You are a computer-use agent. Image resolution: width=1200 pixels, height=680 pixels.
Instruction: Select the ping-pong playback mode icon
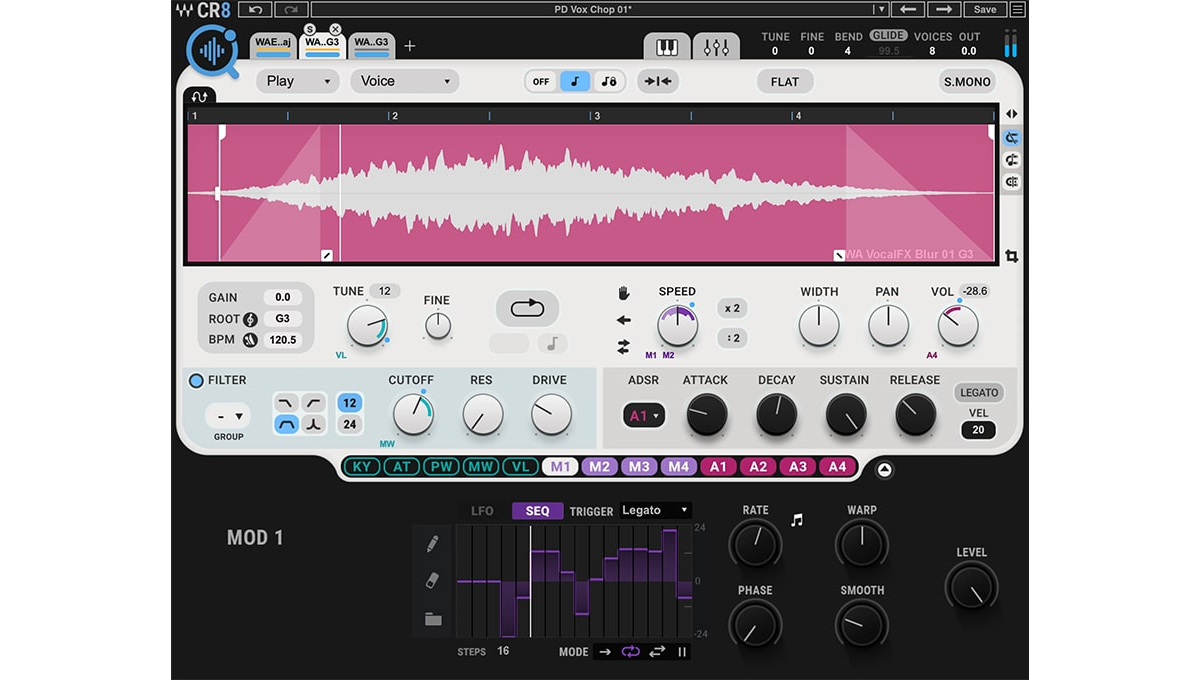tap(656, 652)
